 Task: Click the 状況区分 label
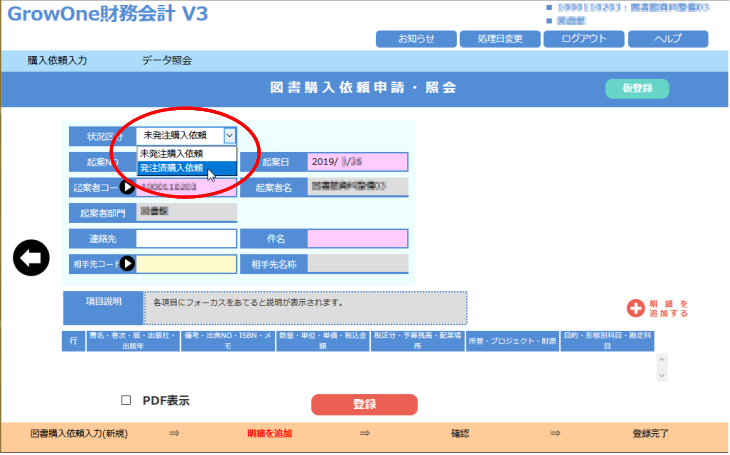pyautogui.click(x=105, y=136)
